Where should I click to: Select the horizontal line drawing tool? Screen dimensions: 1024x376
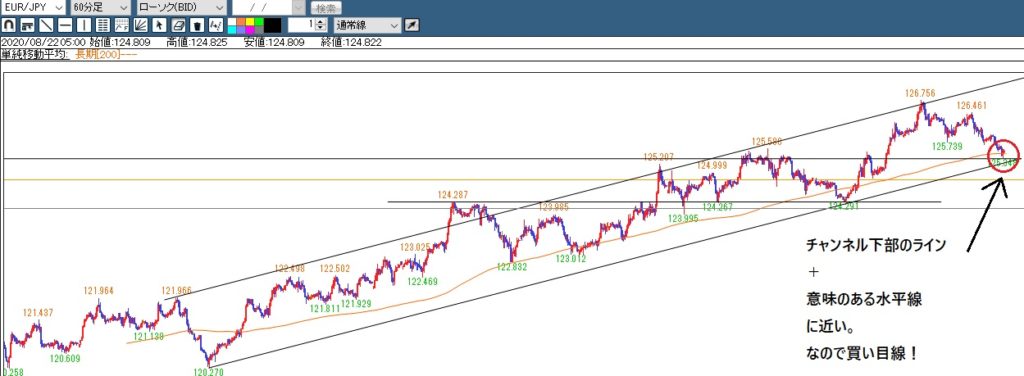(65, 25)
